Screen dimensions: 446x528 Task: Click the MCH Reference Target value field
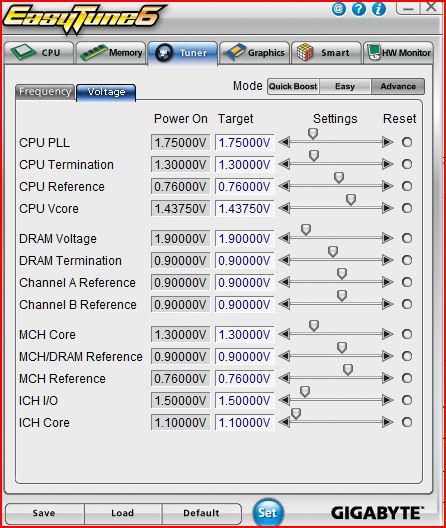pyautogui.click(x=245, y=378)
